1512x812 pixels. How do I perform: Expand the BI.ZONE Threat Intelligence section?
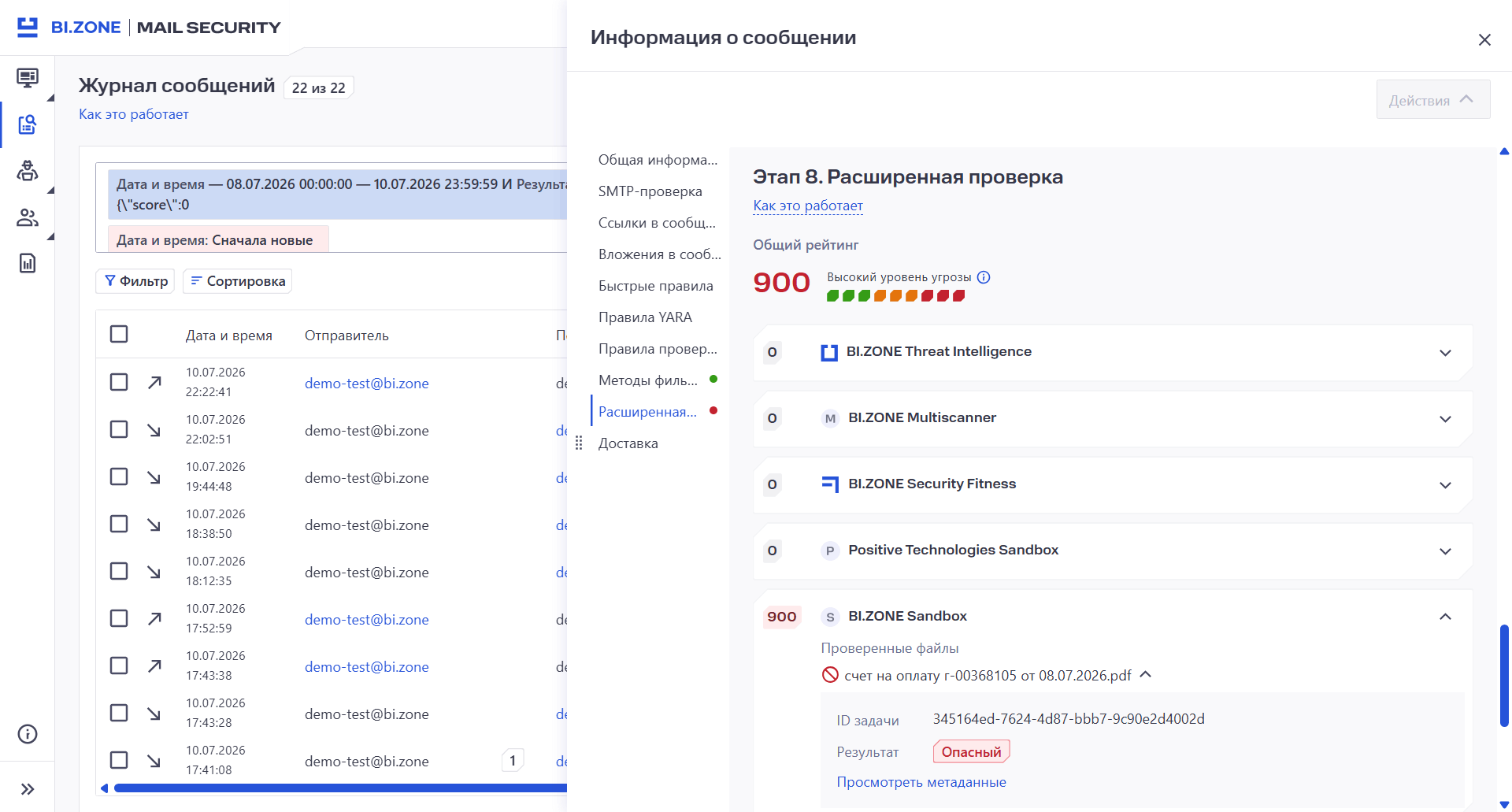tap(1445, 353)
